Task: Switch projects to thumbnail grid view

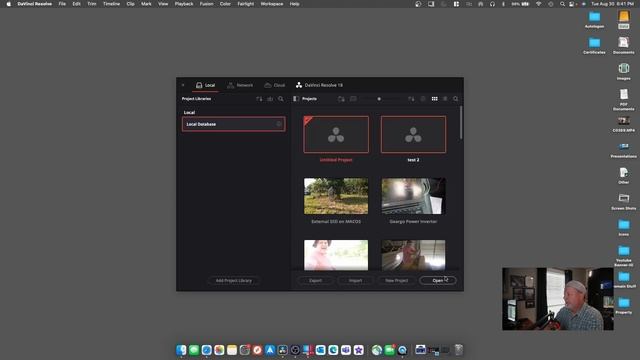Action: click(435, 99)
